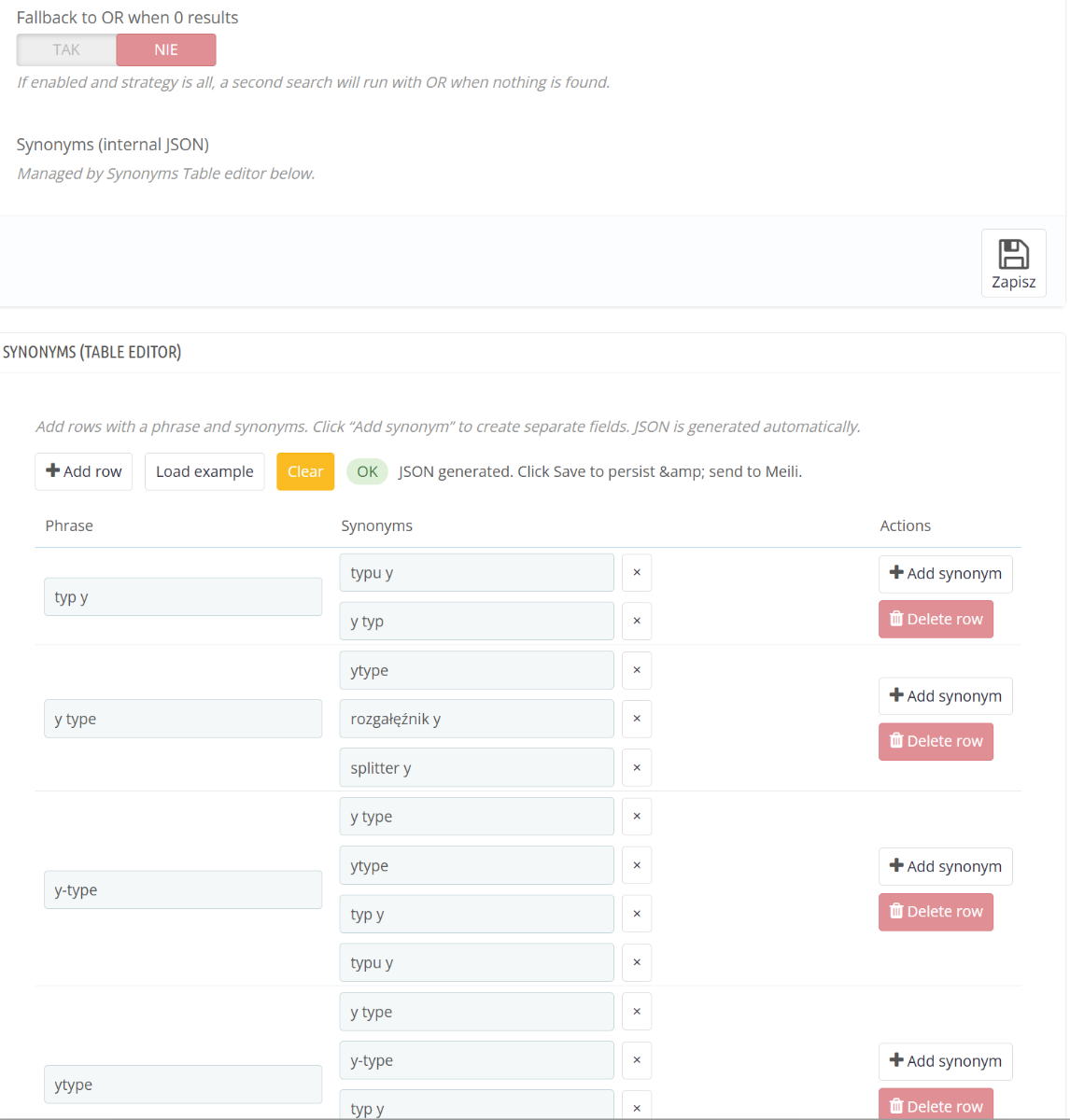The image size is (1070, 1120).
Task: Switch fallback to OR toggle to TAK
Action: click(x=66, y=50)
